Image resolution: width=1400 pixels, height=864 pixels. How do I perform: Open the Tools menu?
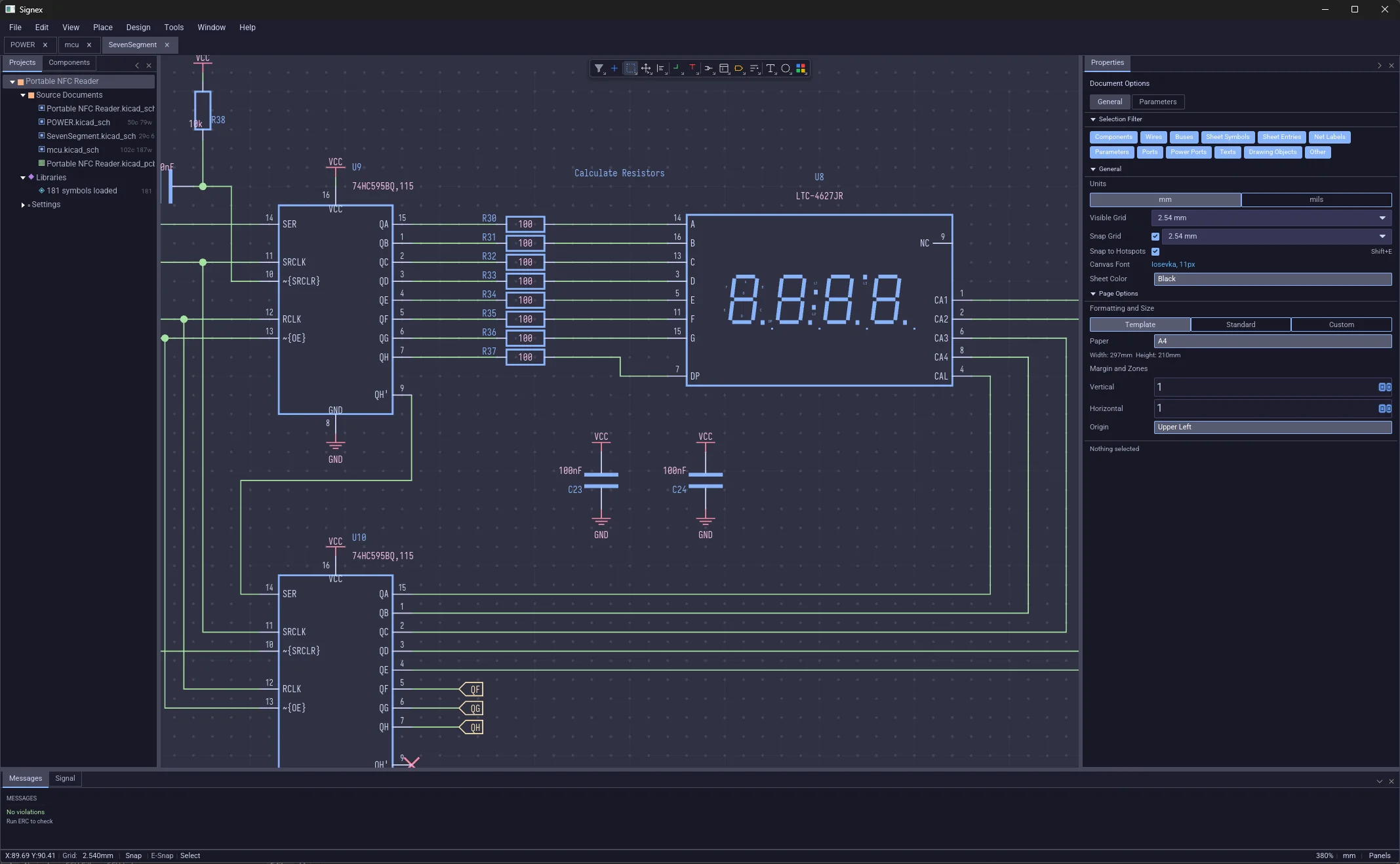tap(174, 28)
